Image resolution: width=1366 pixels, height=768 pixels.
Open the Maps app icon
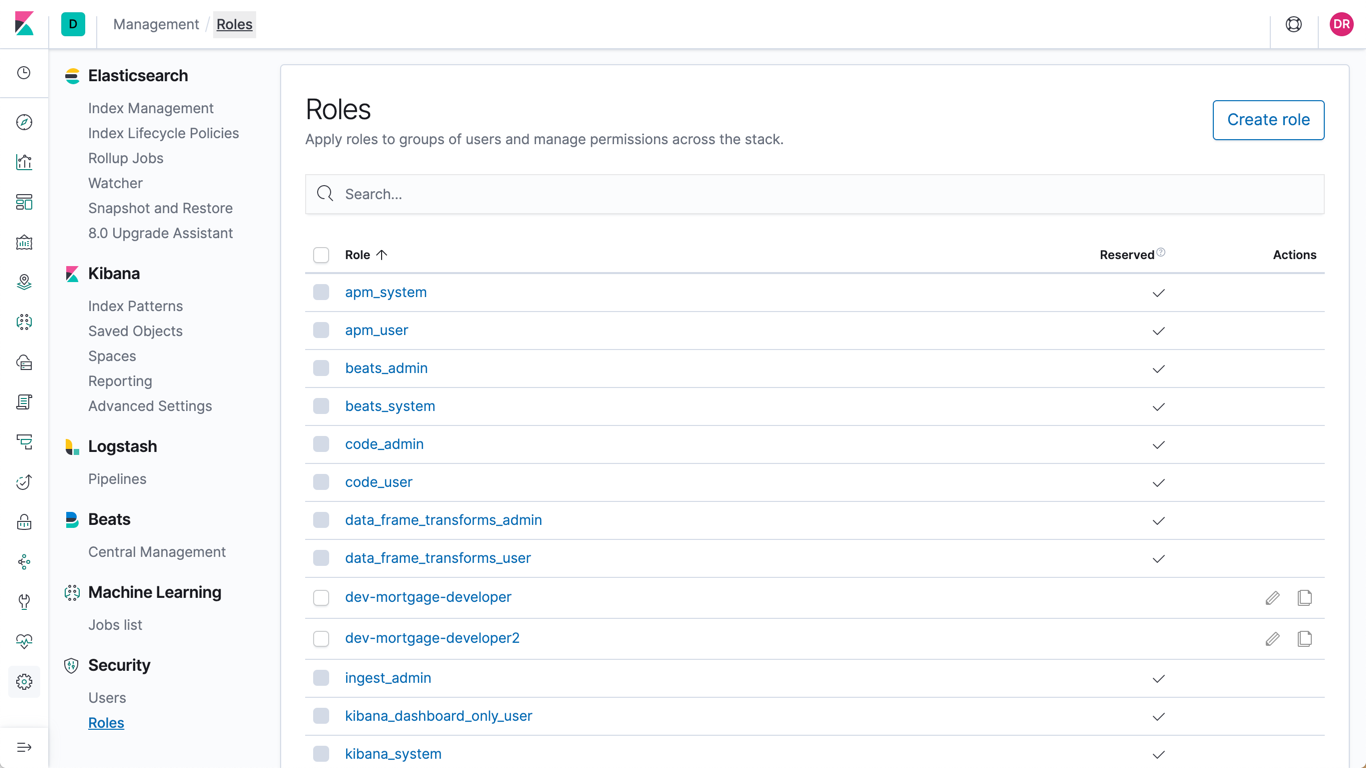[24, 282]
